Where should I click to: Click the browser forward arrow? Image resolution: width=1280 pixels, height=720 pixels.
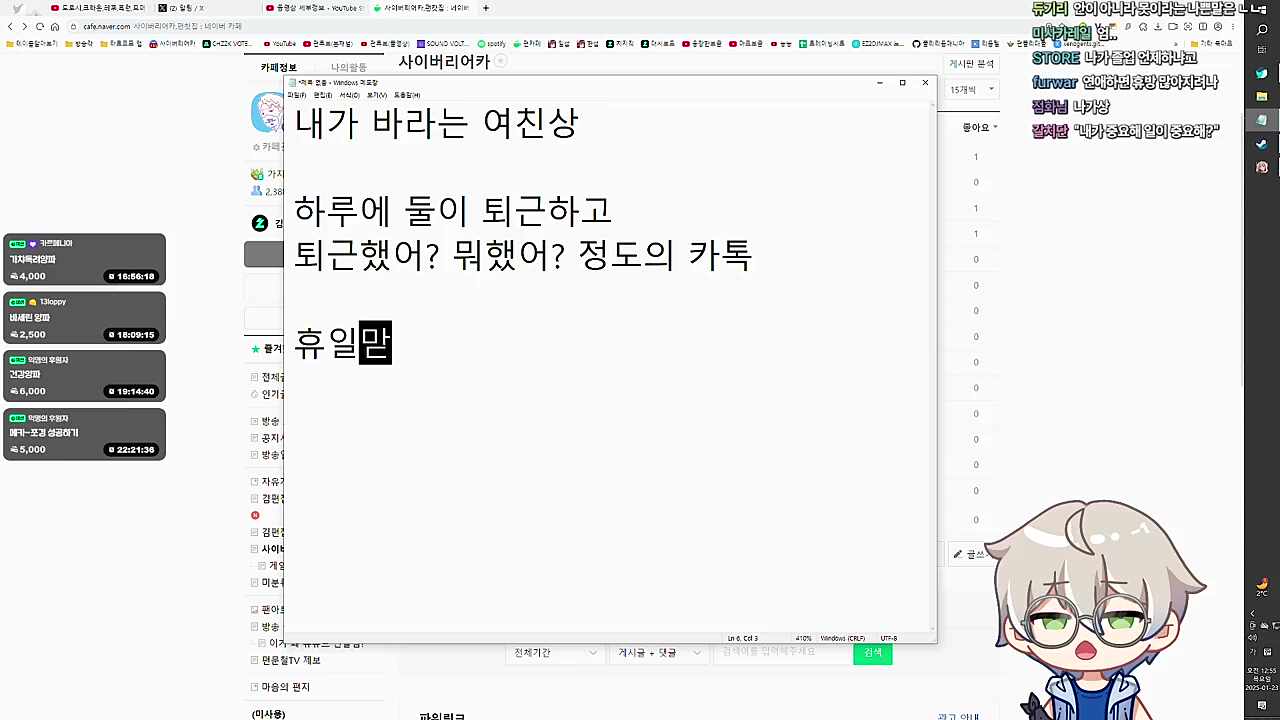pyautogui.click(x=25, y=26)
